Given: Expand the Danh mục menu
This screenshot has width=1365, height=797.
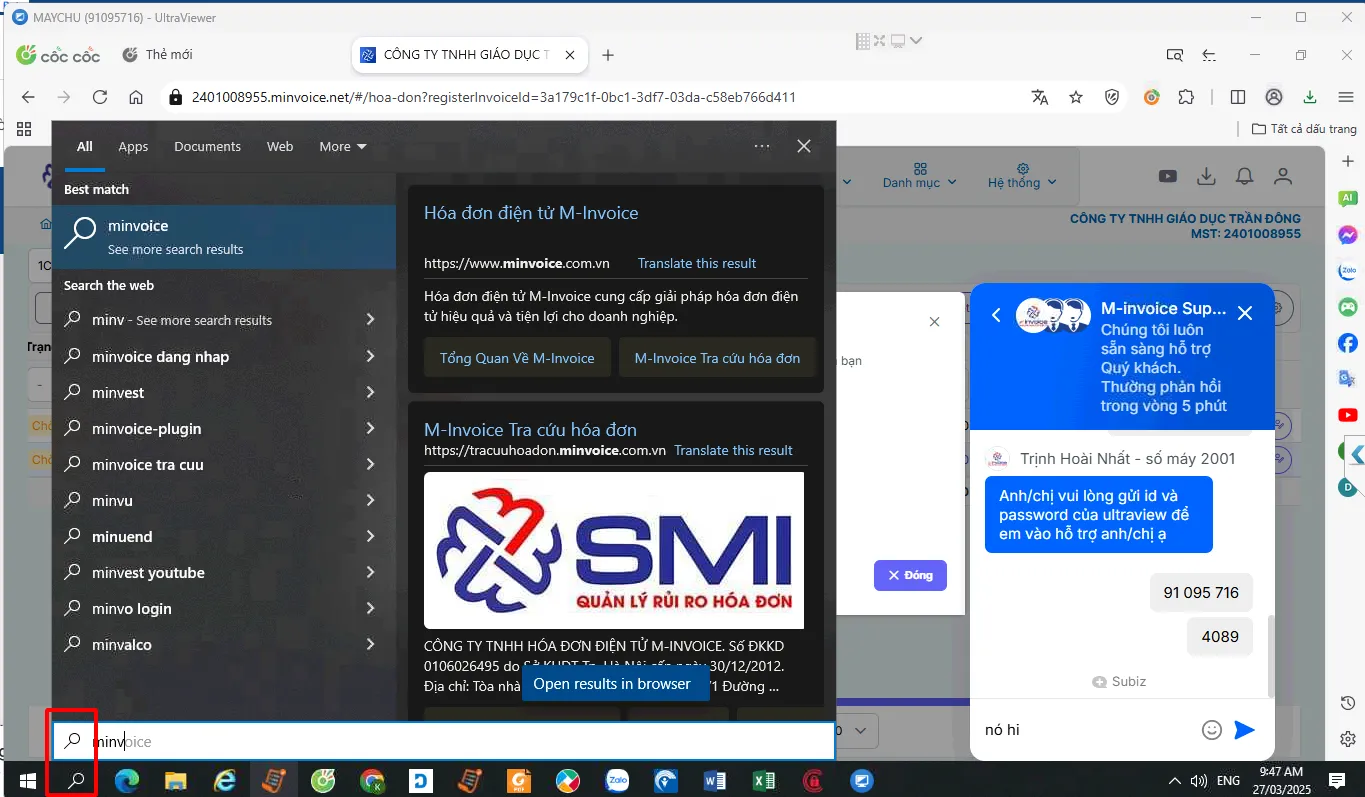Looking at the screenshot, I should tap(920, 177).
